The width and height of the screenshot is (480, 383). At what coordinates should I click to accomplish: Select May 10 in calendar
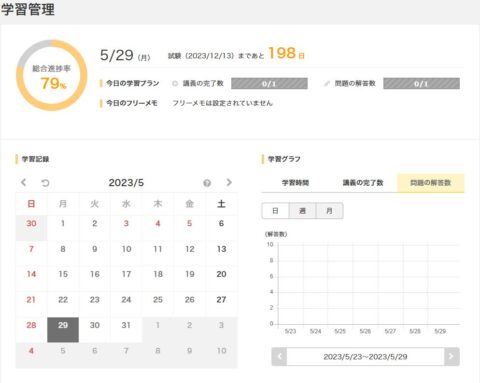[x=126, y=253]
